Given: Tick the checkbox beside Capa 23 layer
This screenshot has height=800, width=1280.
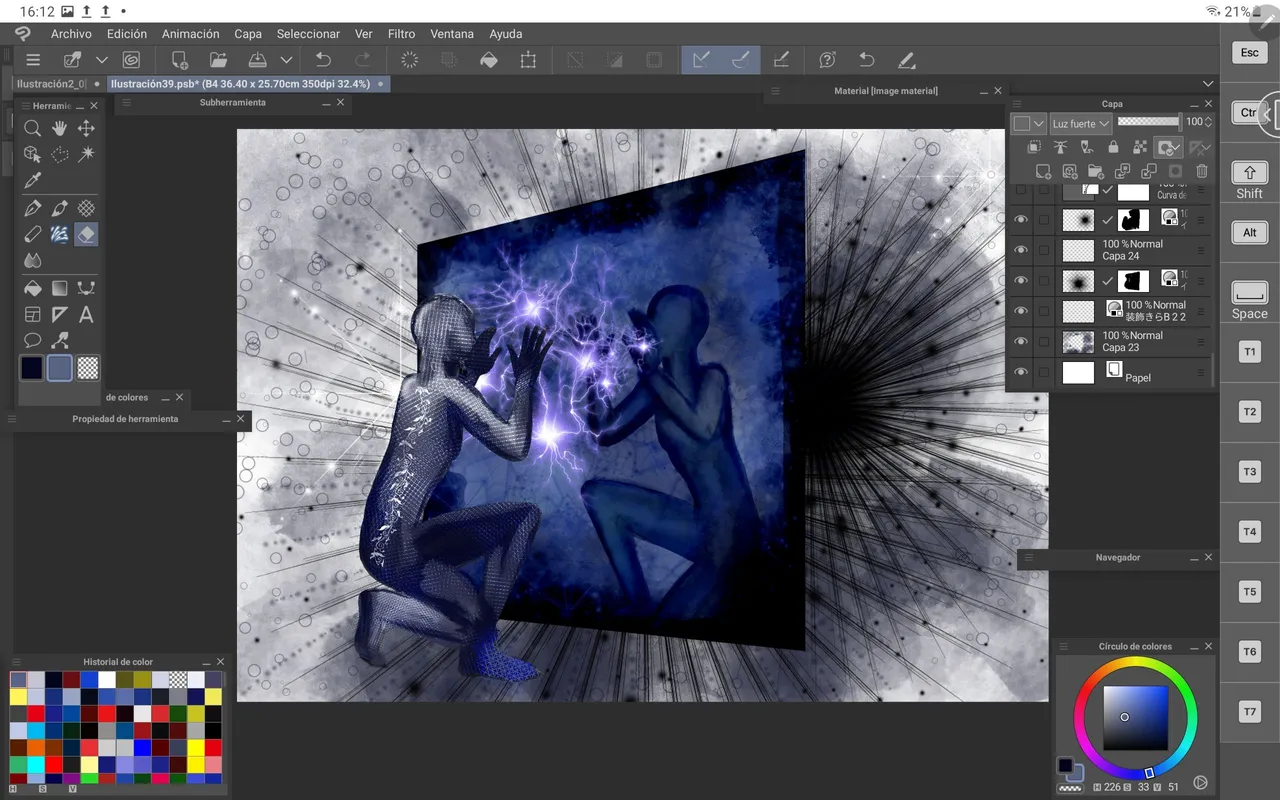Looking at the screenshot, I should click(1044, 342).
